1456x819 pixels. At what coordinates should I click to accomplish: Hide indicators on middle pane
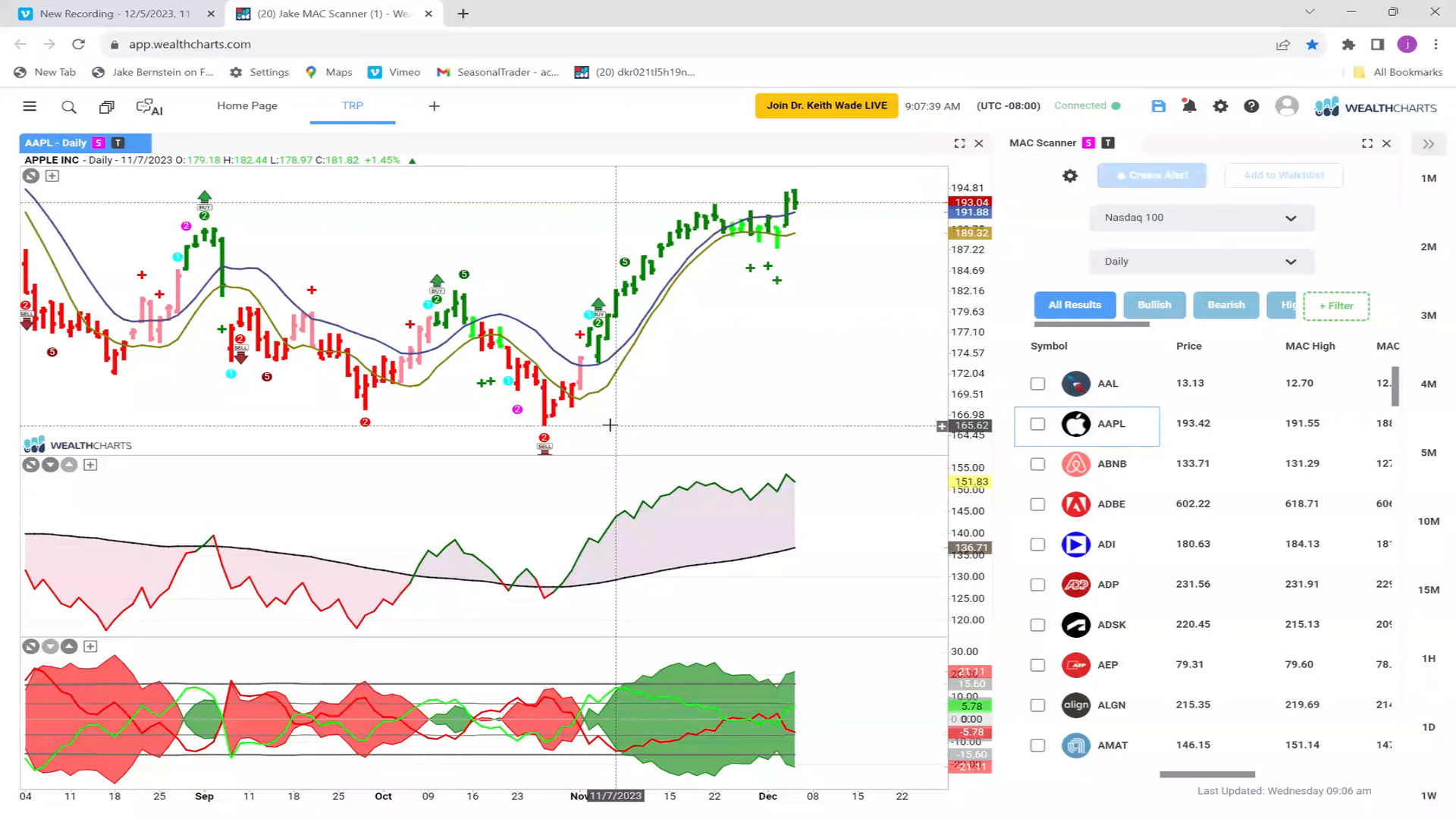(x=31, y=465)
